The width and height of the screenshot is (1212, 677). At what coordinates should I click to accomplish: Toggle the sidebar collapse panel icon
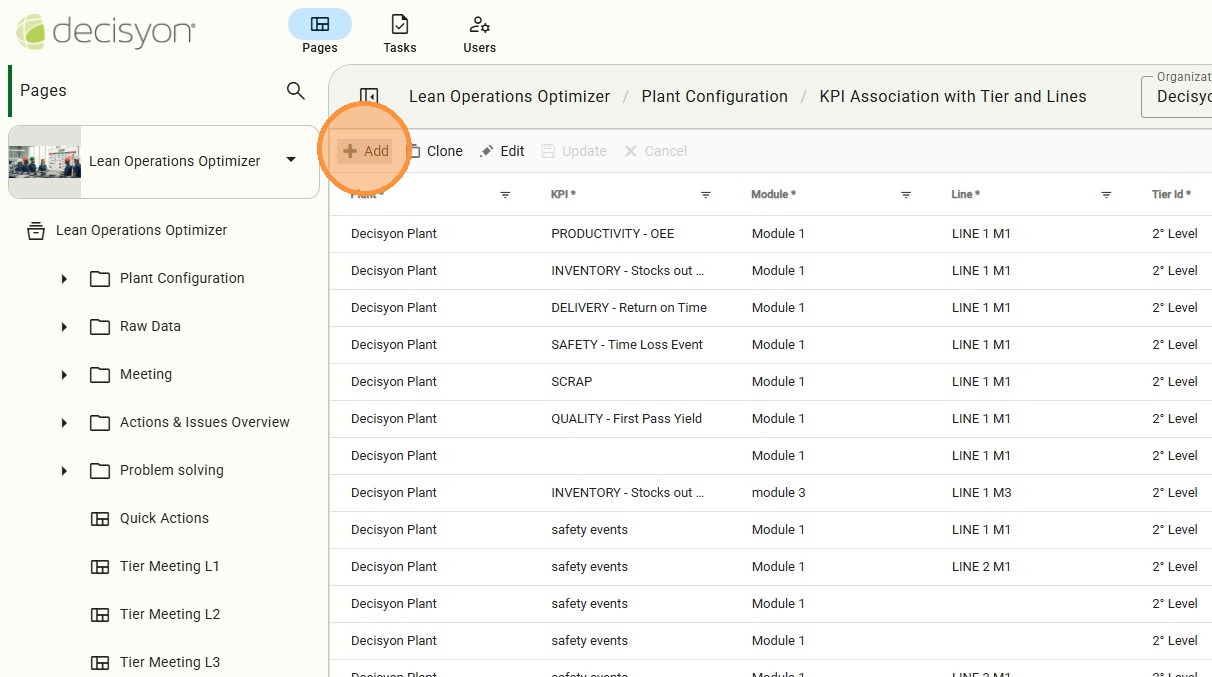click(x=368, y=97)
